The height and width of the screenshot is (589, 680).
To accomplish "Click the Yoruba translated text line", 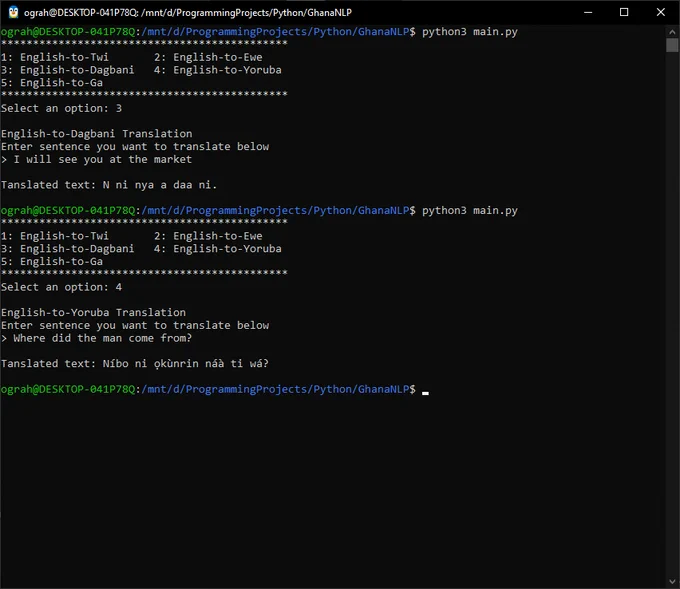I will (135, 364).
